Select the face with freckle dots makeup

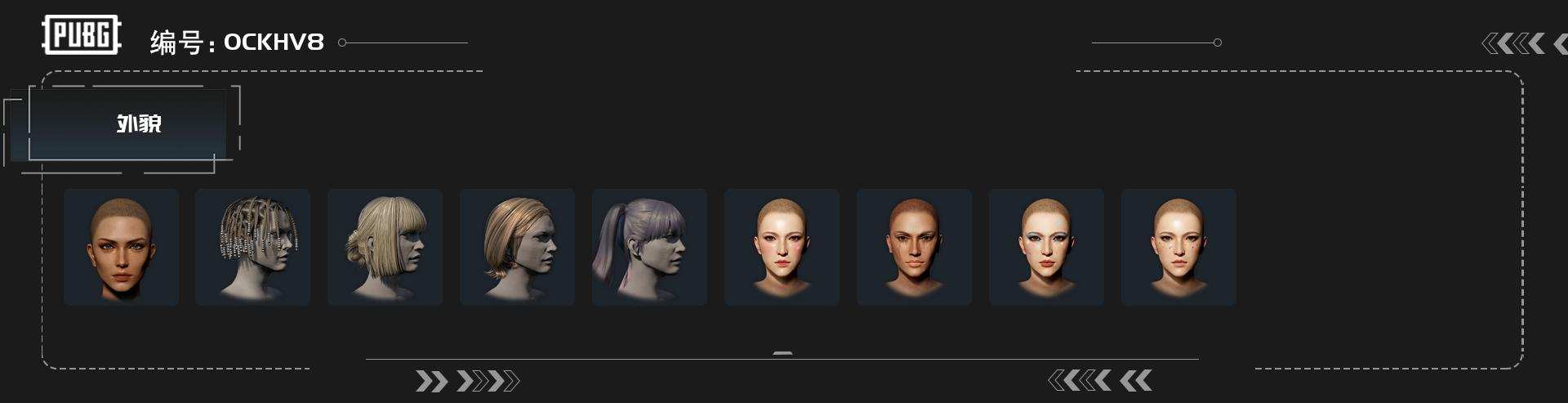1179,248
